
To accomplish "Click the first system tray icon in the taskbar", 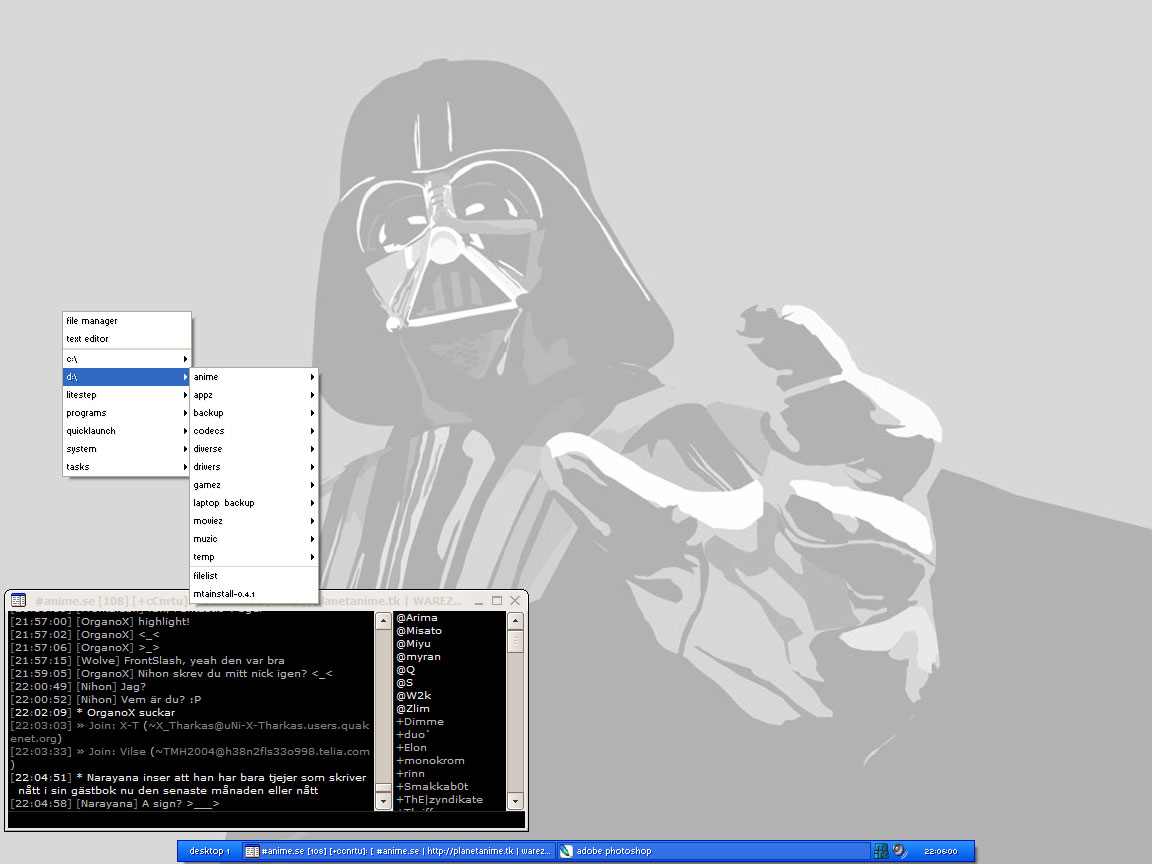I will pos(881,851).
